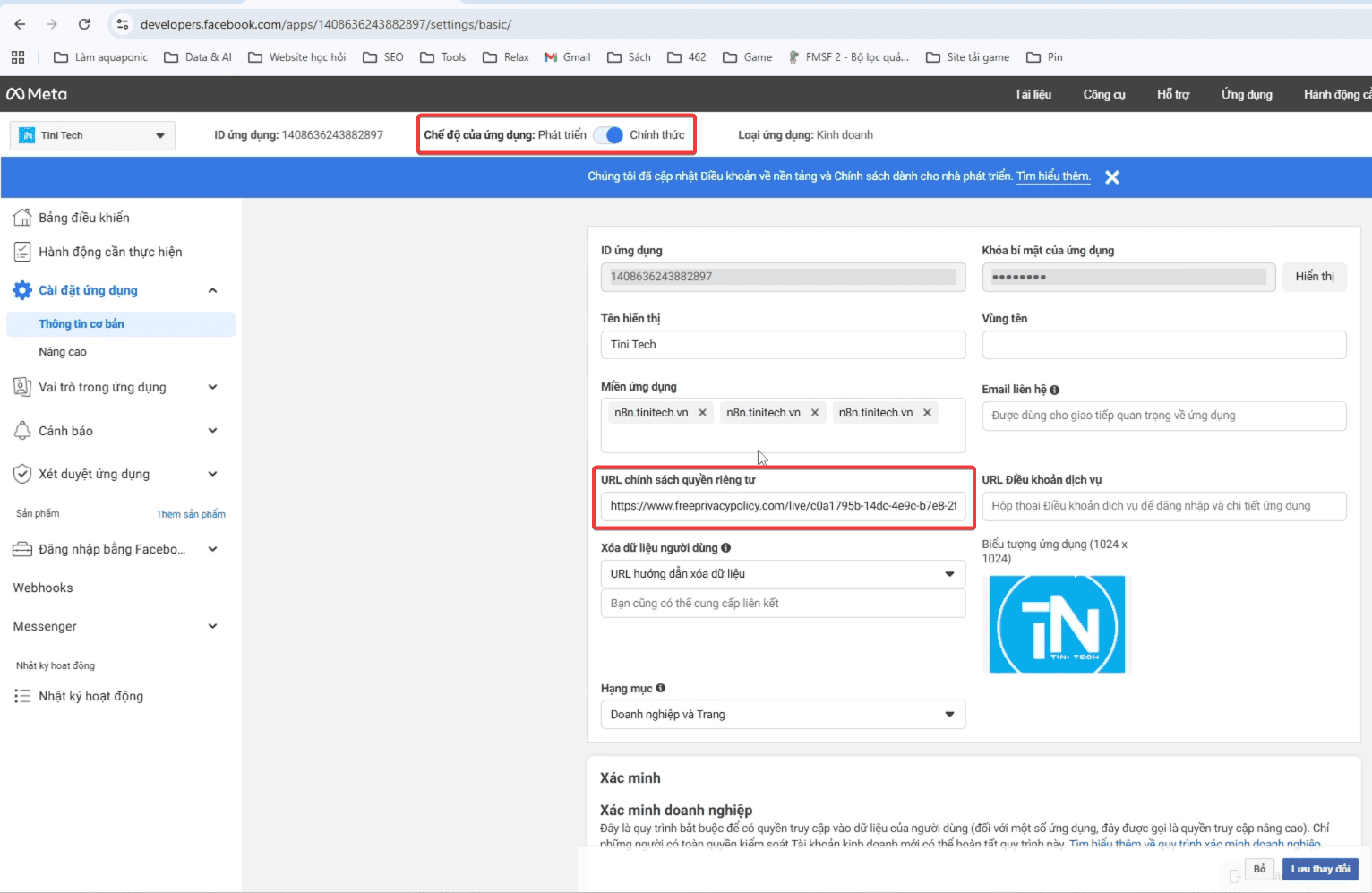The width and height of the screenshot is (1372, 893).
Task: Click the Tên hiển thị field
Action: click(783, 345)
